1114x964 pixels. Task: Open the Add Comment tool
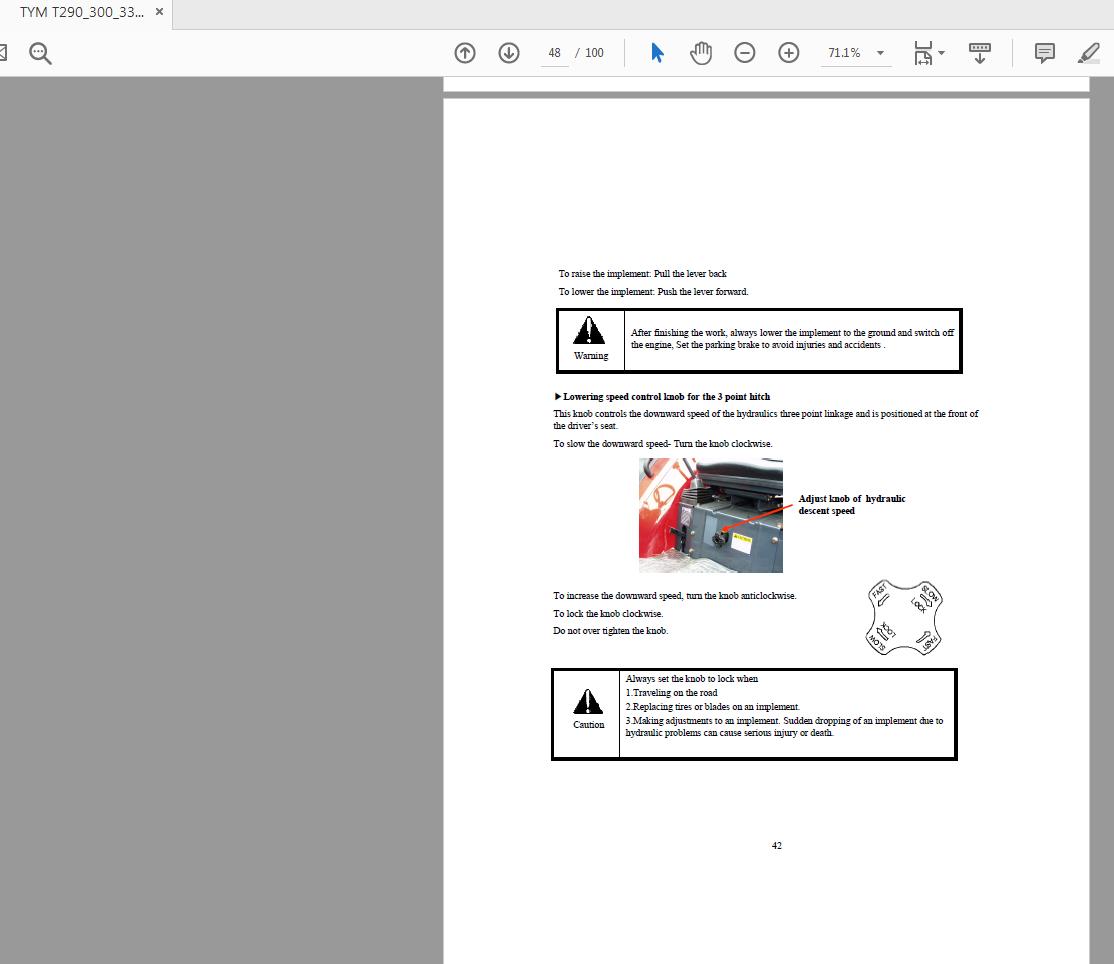click(x=1044, y=52)
